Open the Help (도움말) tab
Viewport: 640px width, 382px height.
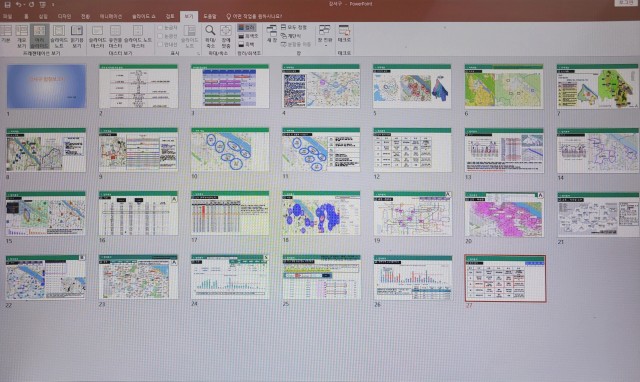point(209,16)
